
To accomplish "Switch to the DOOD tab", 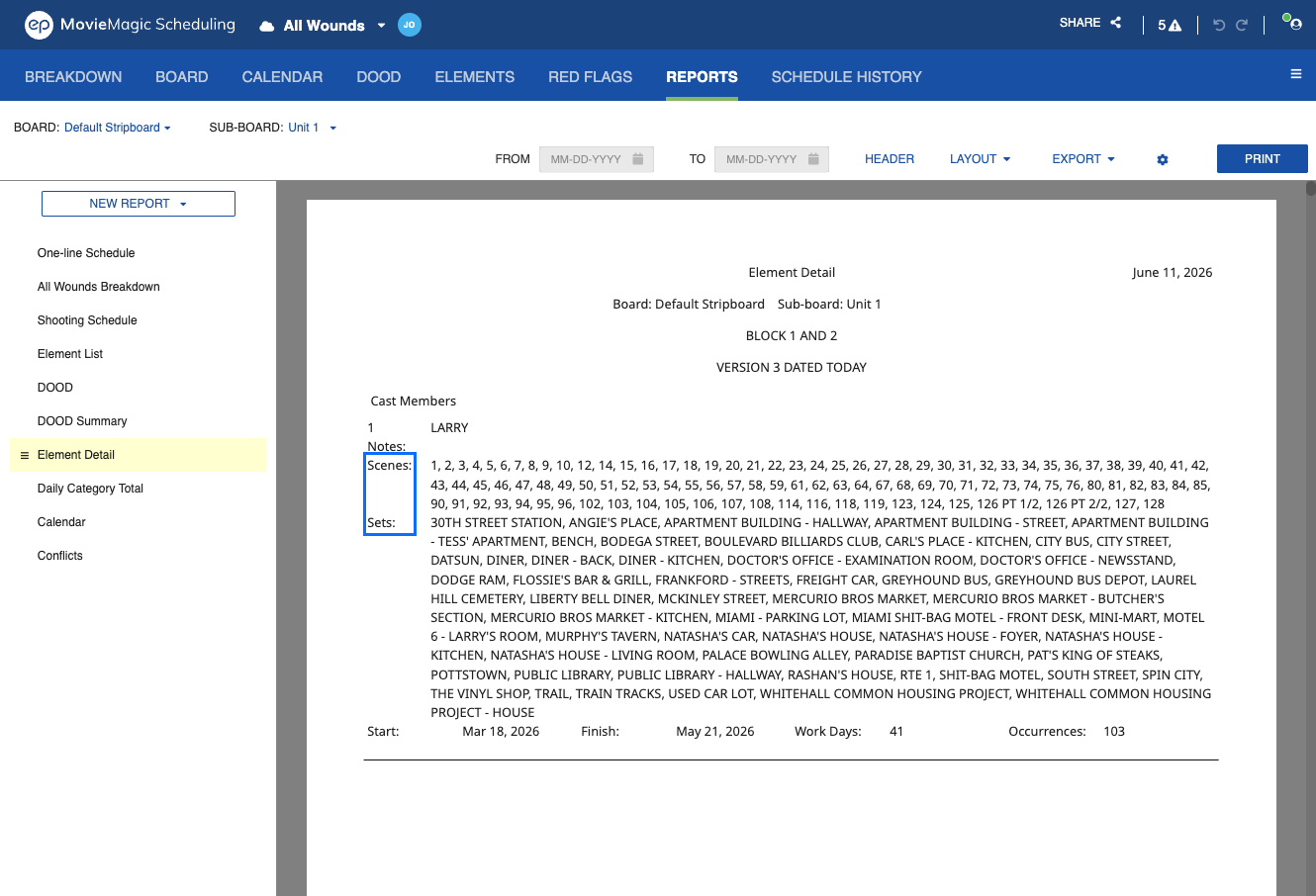I will tap(379, 77).
